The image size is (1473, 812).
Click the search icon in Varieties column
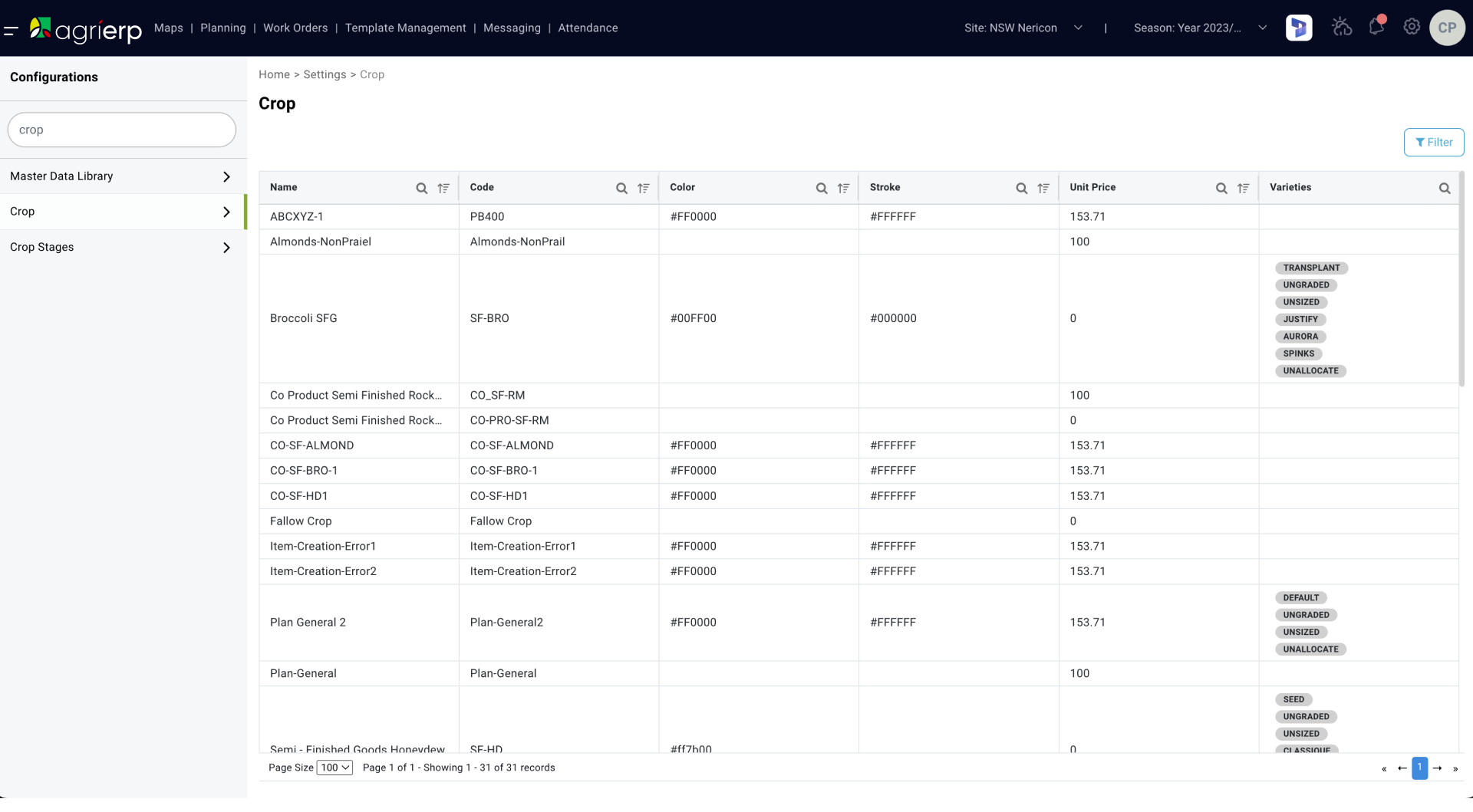pyautogui.click(x=1444, y=189)
